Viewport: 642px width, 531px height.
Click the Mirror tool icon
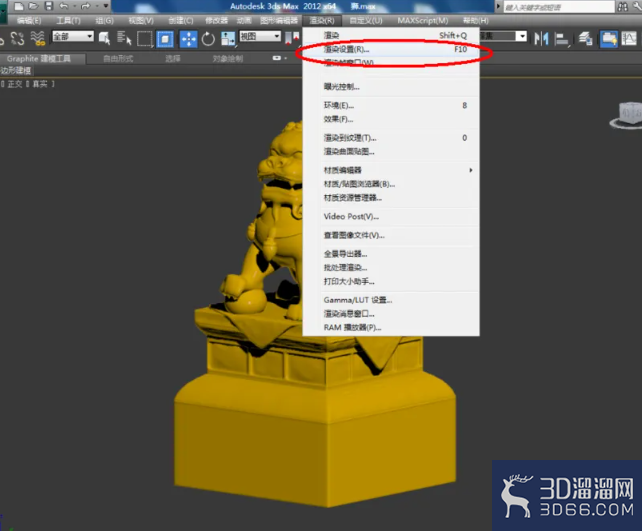coord(541,39)
